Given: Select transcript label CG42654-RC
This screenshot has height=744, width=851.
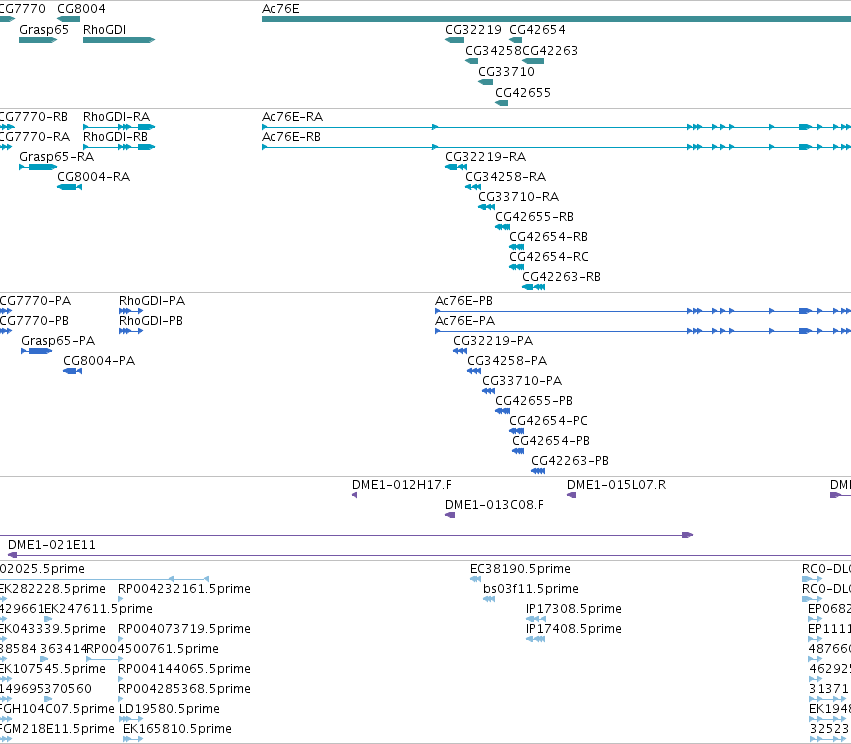Looking at the screenshot, I should (x=549, y=258).
